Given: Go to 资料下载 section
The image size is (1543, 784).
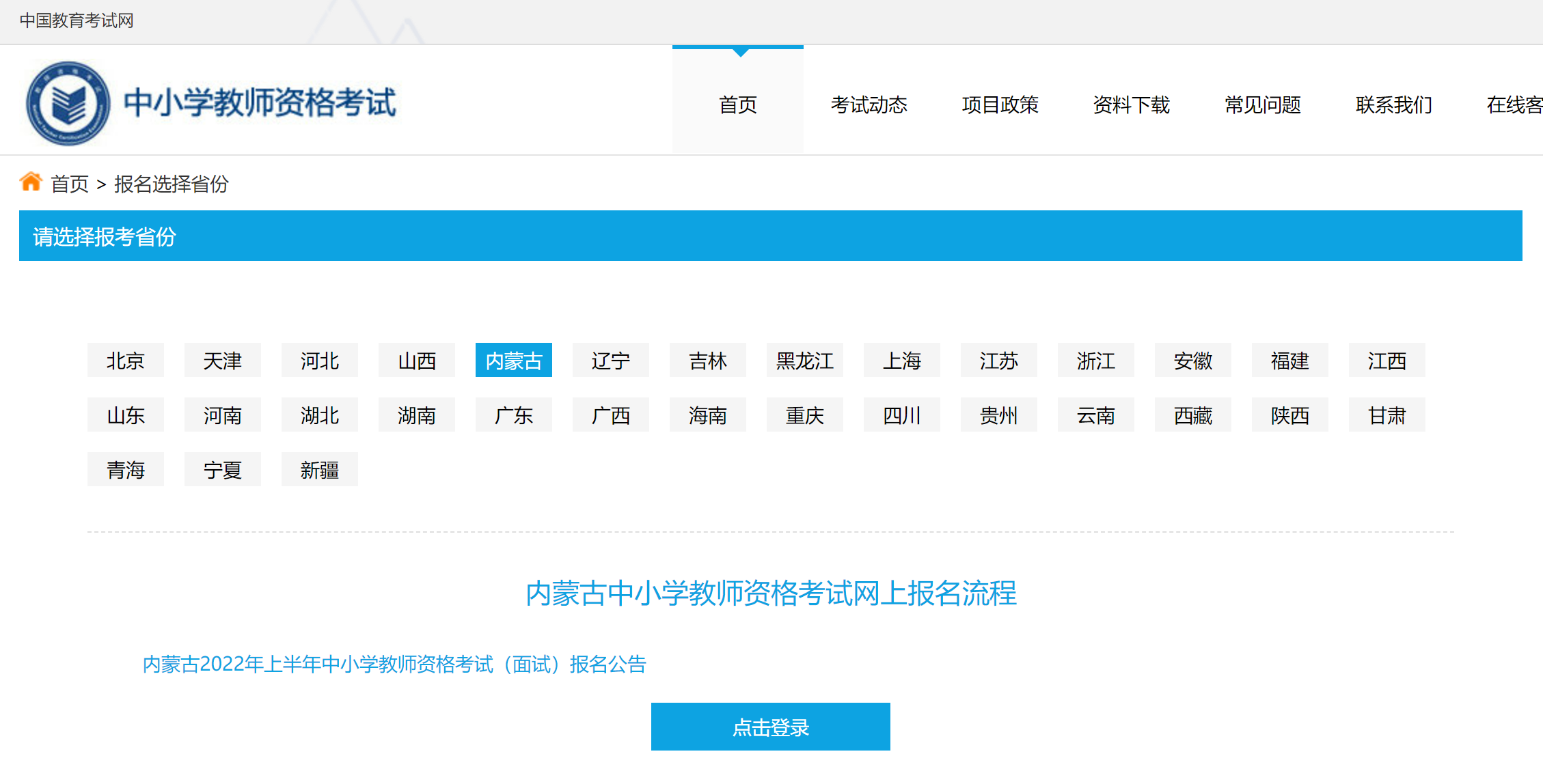Looking at the screenshot, I should [x=1131, y=104].
